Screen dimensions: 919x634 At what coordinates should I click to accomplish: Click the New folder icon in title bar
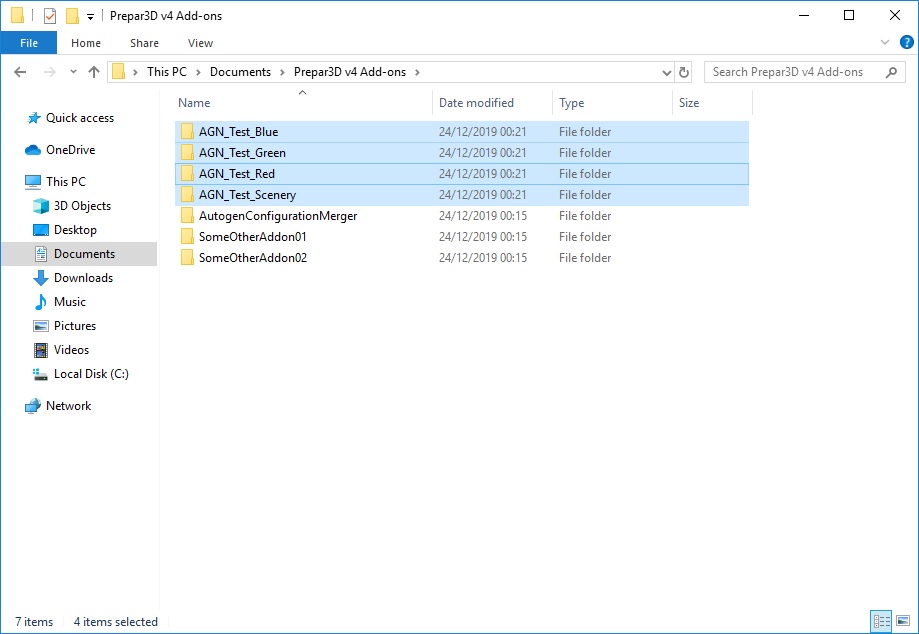(72, 16)
